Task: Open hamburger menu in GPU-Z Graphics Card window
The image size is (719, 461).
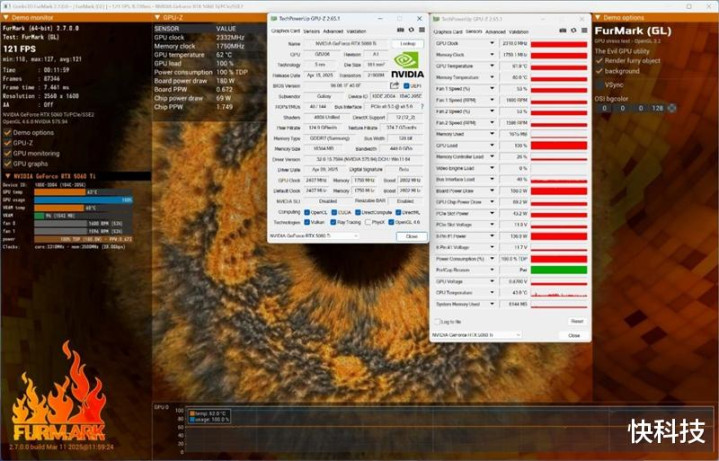Action: (x=421, y=30)
